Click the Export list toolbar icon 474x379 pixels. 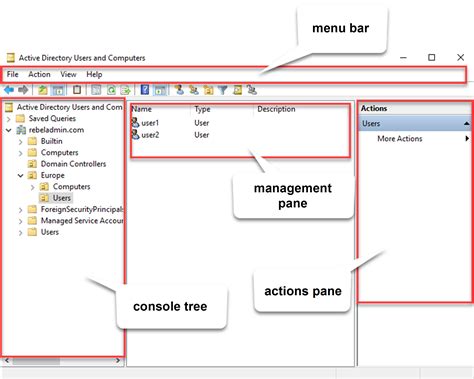tap(125, 90)
